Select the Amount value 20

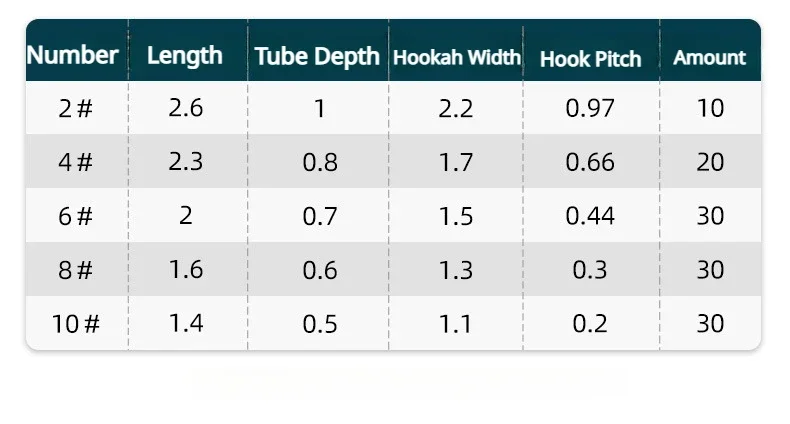point(710,162)
